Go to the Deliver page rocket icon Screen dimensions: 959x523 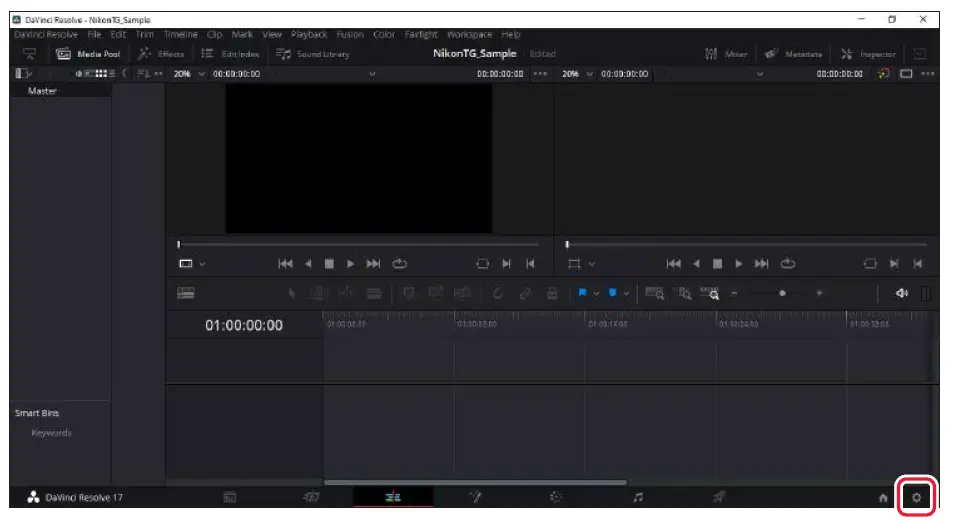(x=718, y=497)
